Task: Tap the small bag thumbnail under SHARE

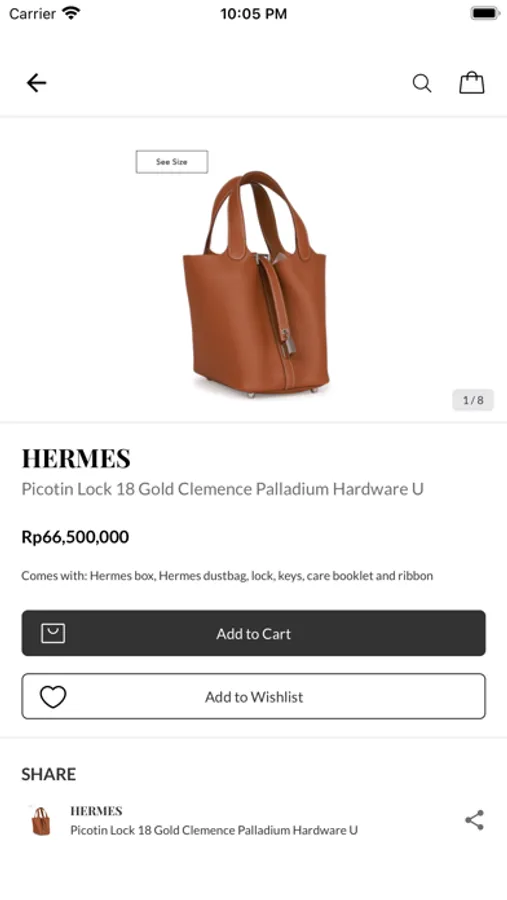Action: [41, 821]
